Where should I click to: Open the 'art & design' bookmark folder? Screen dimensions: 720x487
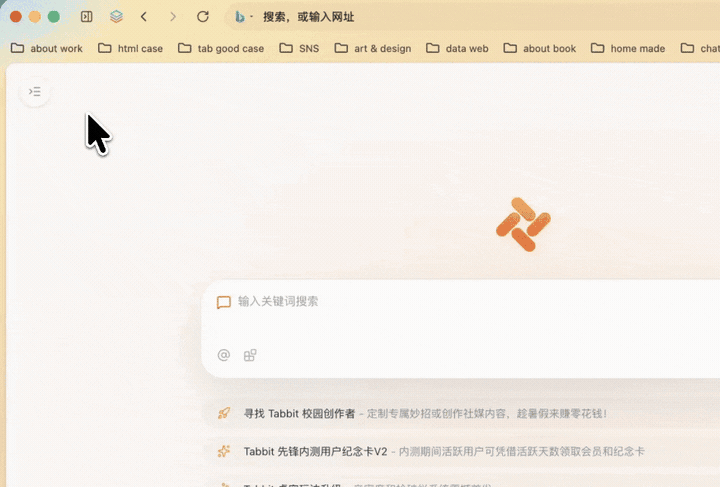point(372,48)
